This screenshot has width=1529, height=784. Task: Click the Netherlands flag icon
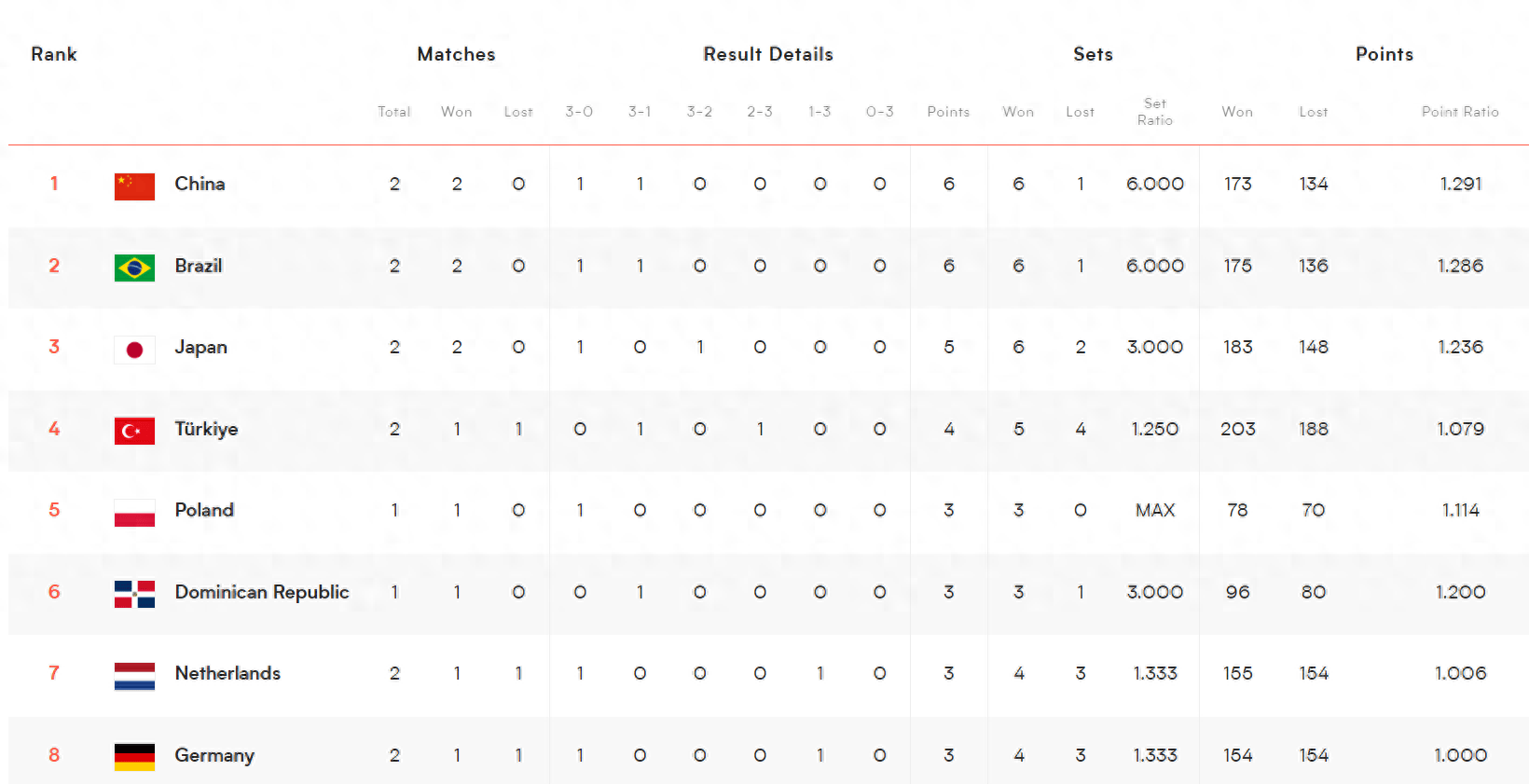tap(134, 675)
